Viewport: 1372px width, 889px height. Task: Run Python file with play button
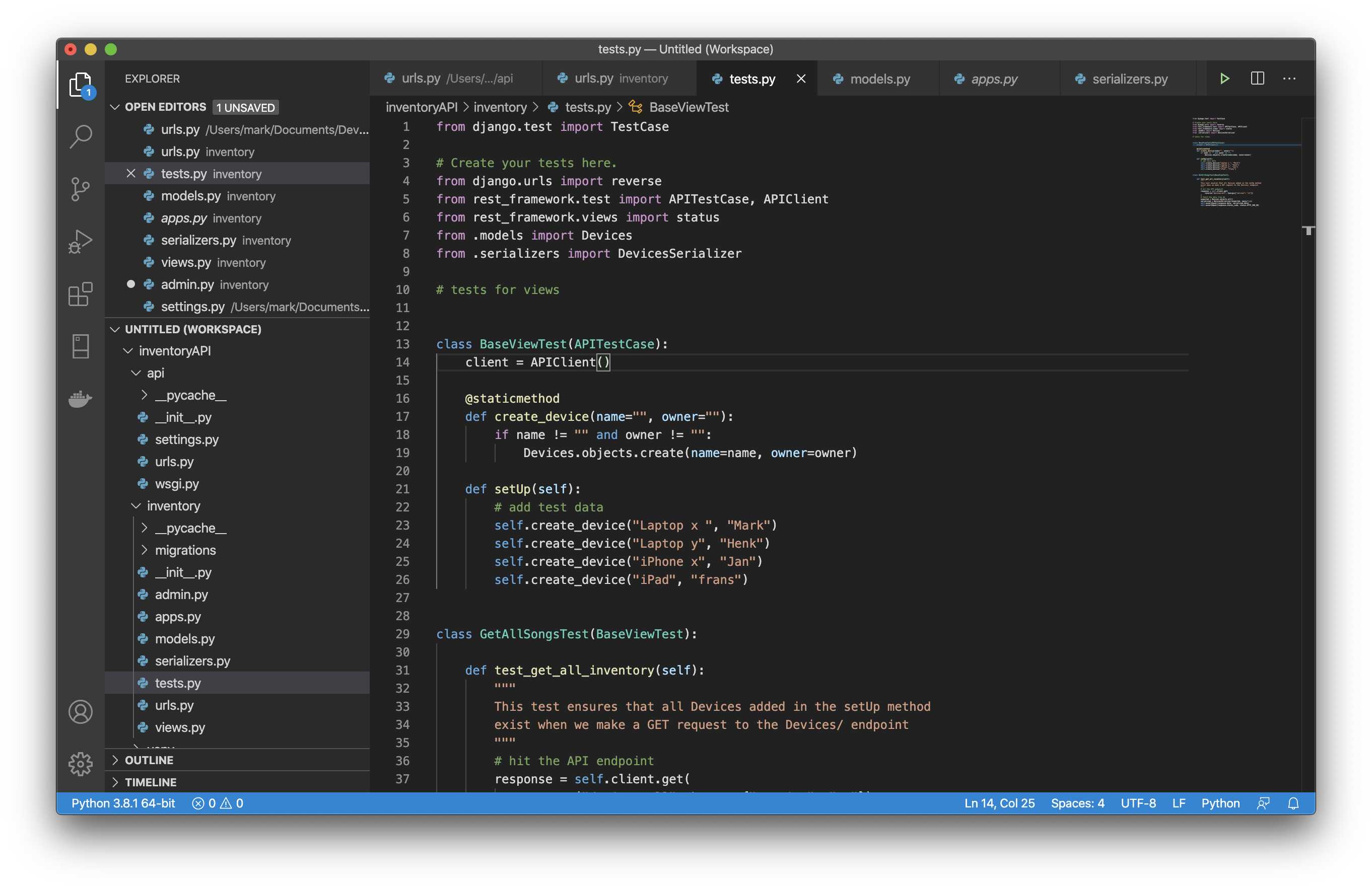(x=1224, y=79)
